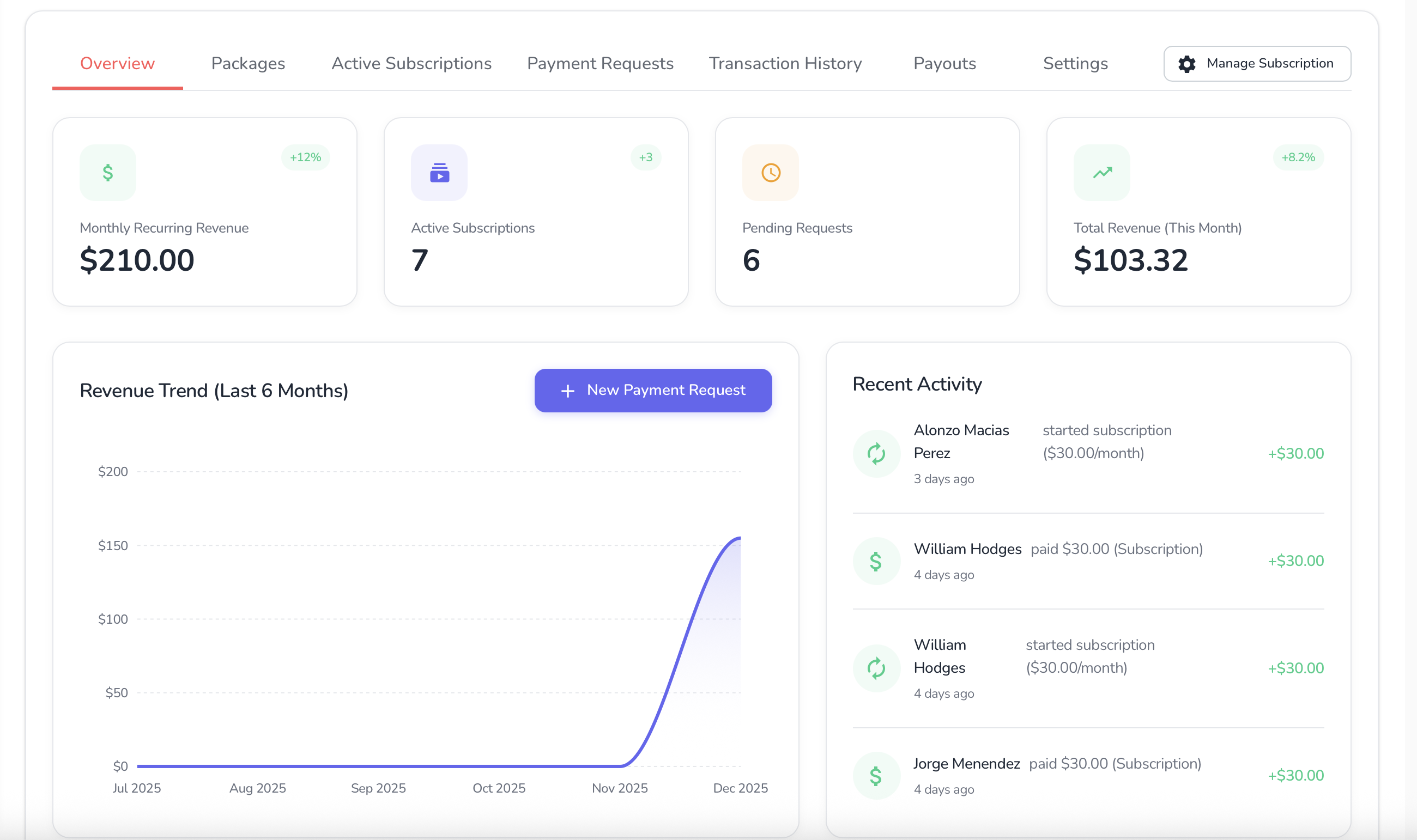Open the Payment Requests section

tap(599, 63)
